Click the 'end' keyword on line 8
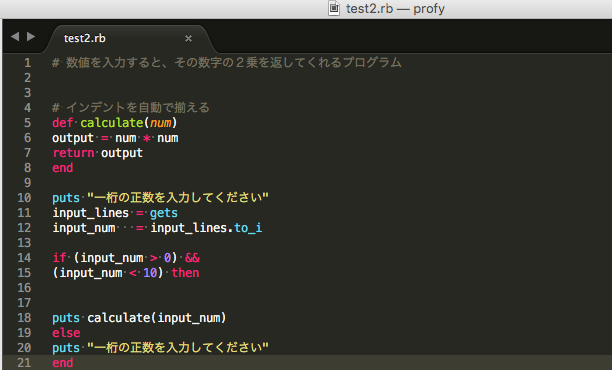The width and height of the screenshot is (612, 370). (x=62, y=168)
